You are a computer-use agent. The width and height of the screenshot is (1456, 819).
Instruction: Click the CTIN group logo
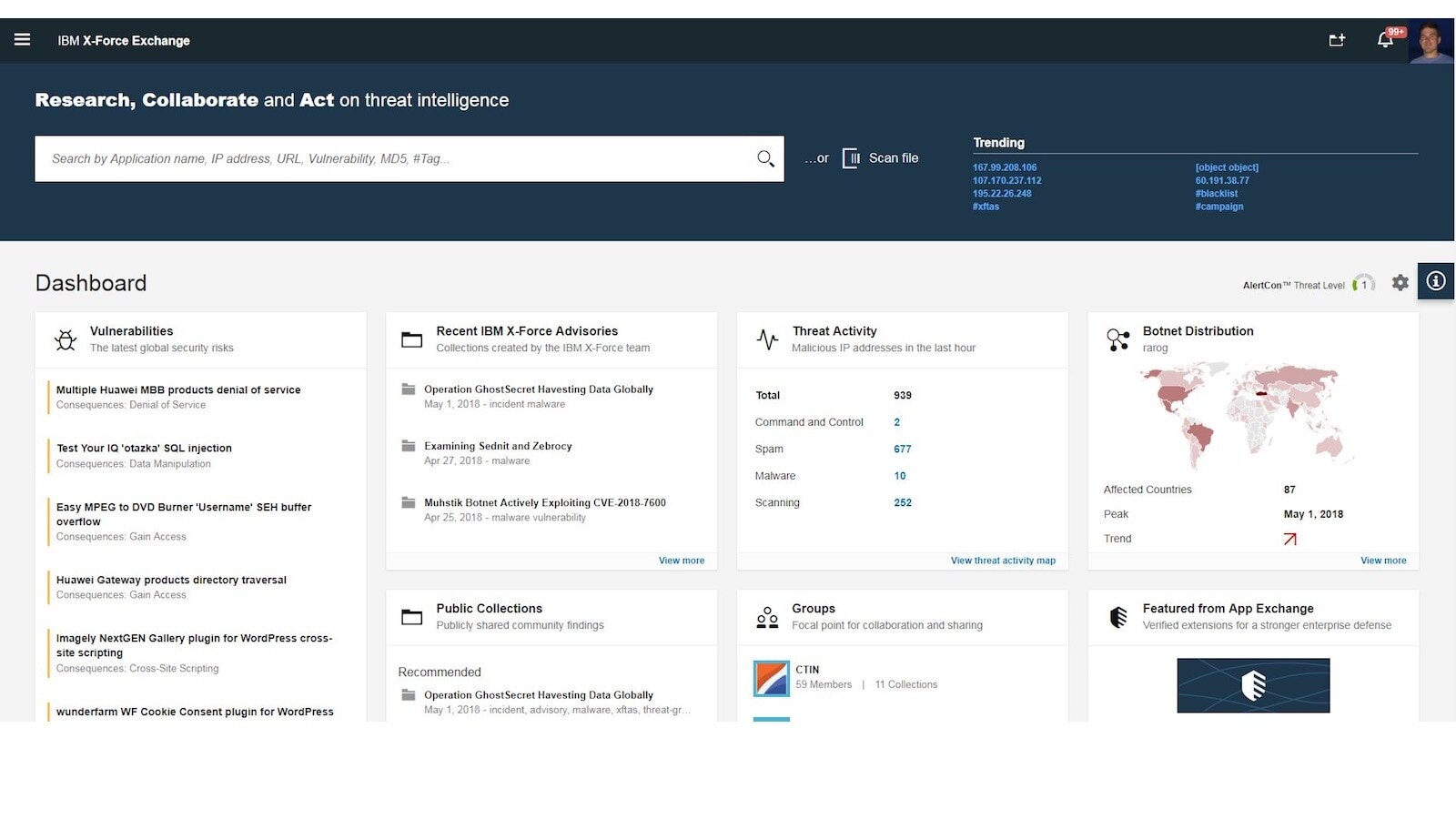point(772,678)
